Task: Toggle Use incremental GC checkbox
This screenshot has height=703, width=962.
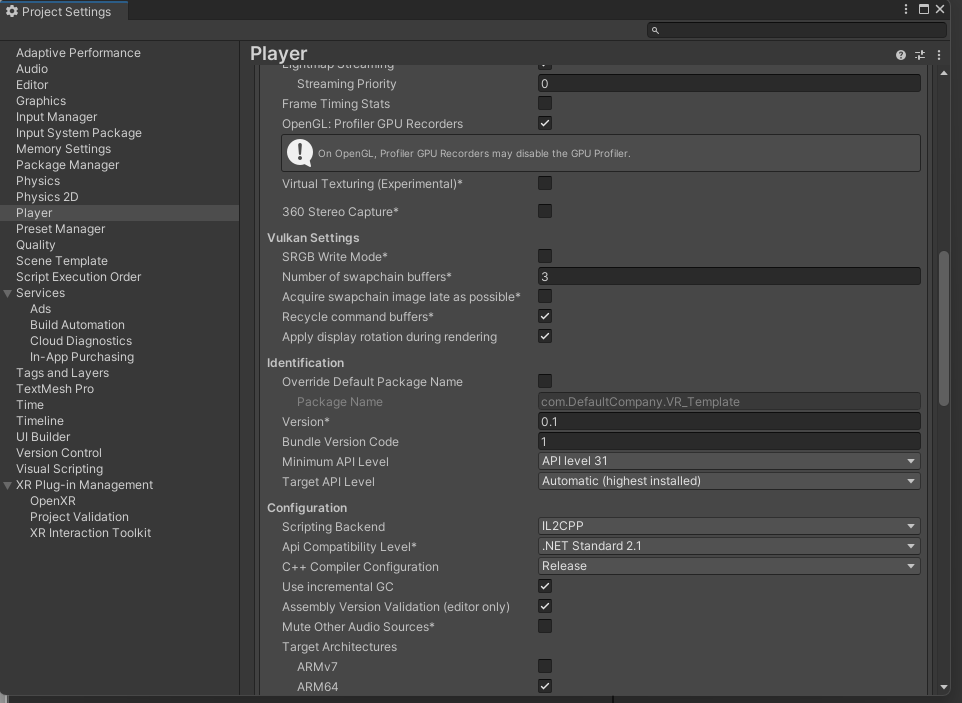Action: click(x=545, y=586)
